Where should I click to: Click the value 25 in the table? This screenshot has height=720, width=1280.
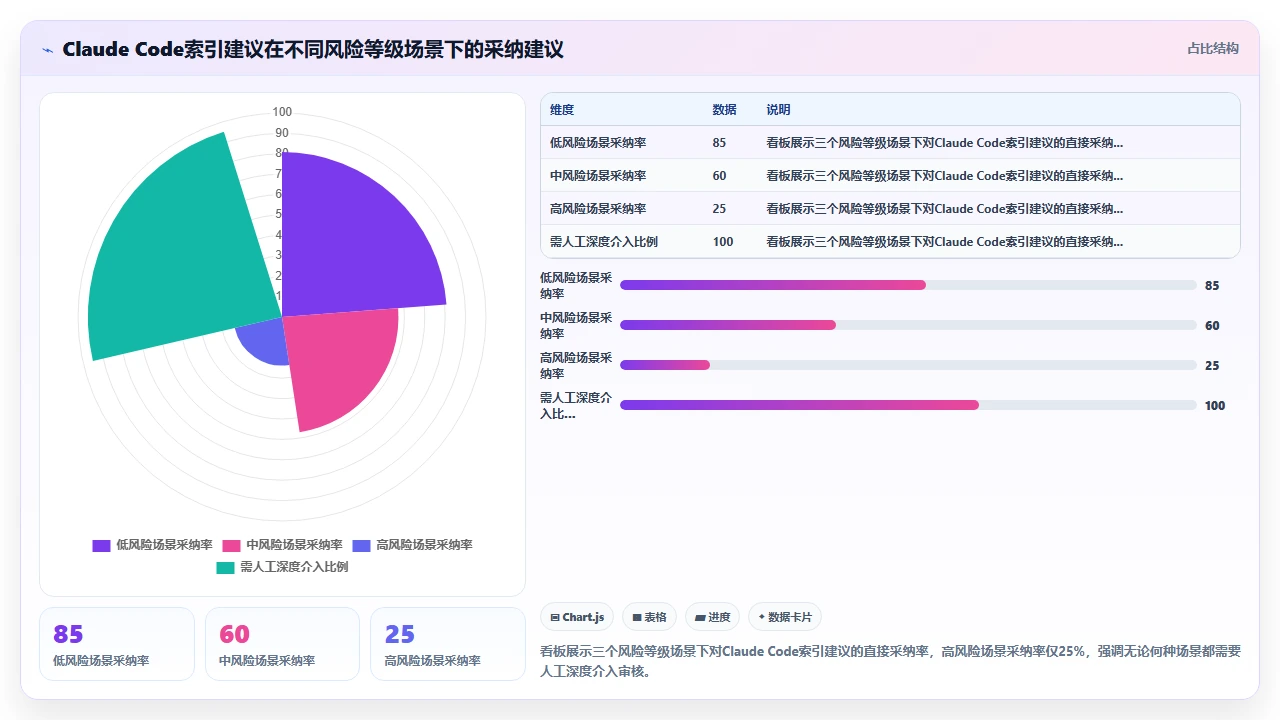(x=719, y=208)
